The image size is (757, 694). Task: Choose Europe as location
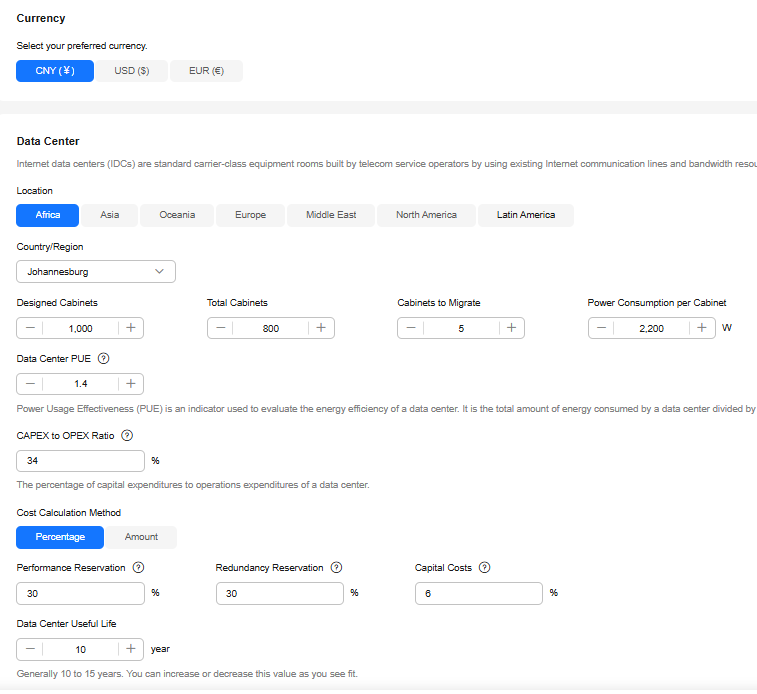pyautogui.click(x=251, y=215)
